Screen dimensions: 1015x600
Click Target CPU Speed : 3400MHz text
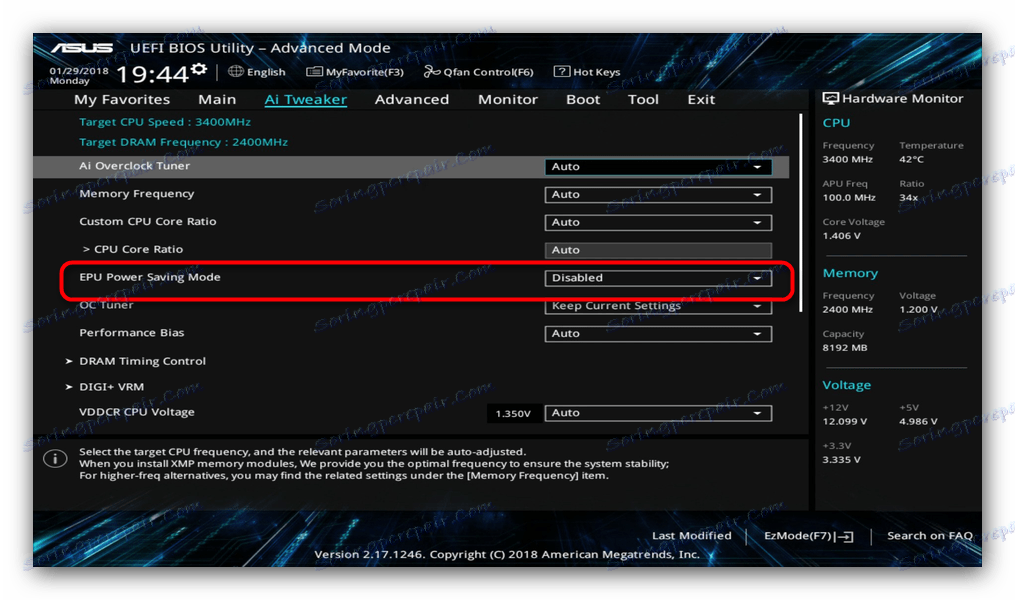coord(164,122)
